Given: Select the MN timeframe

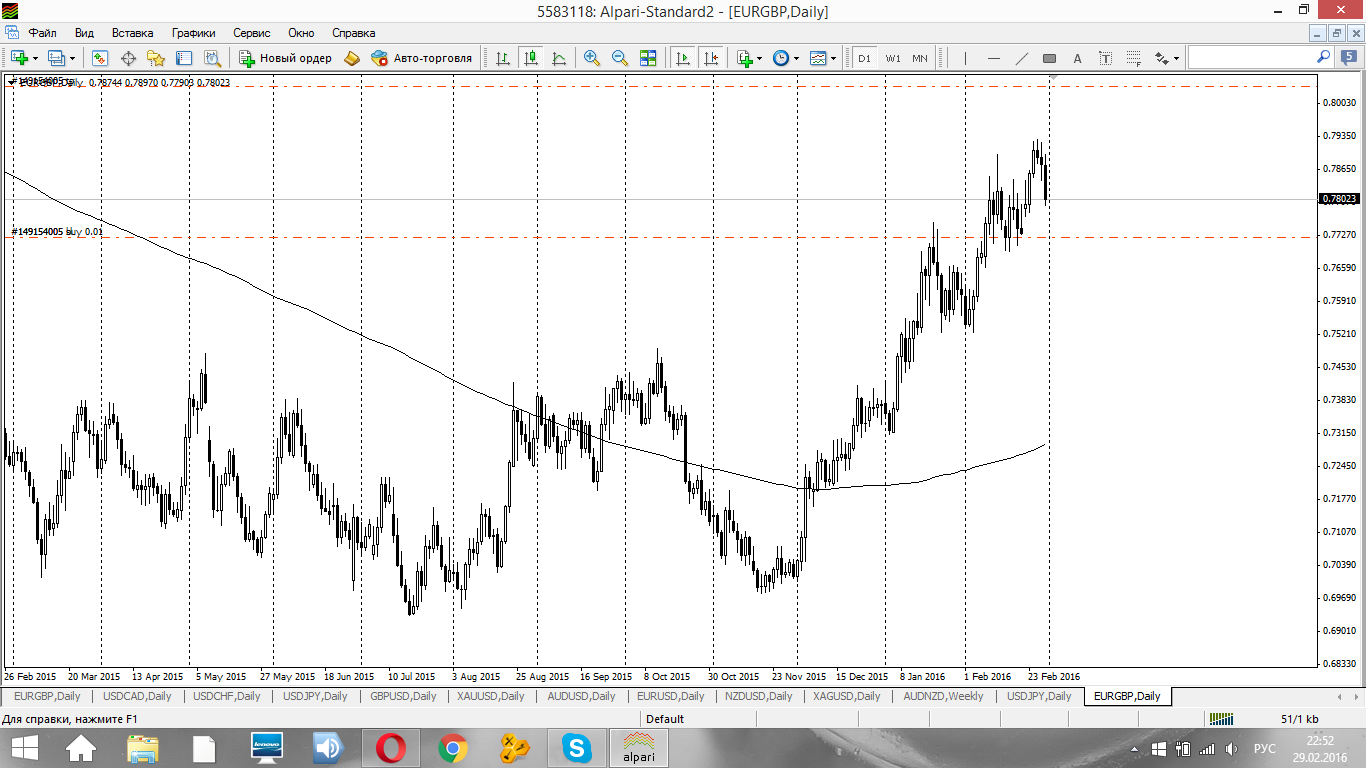Looking at the screenshot, I should (x=920, y=58).
